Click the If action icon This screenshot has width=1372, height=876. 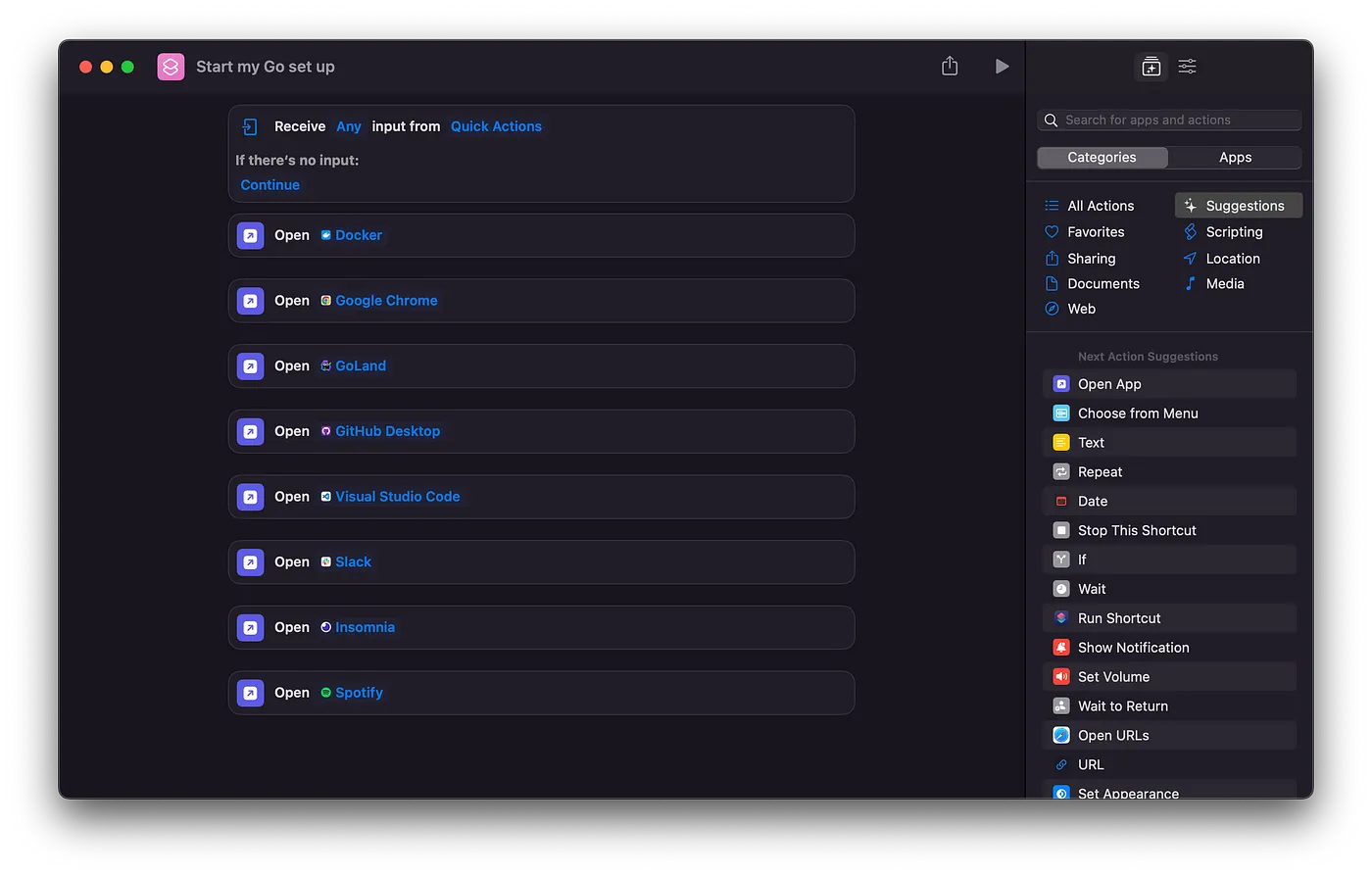tap(1061, 560)
